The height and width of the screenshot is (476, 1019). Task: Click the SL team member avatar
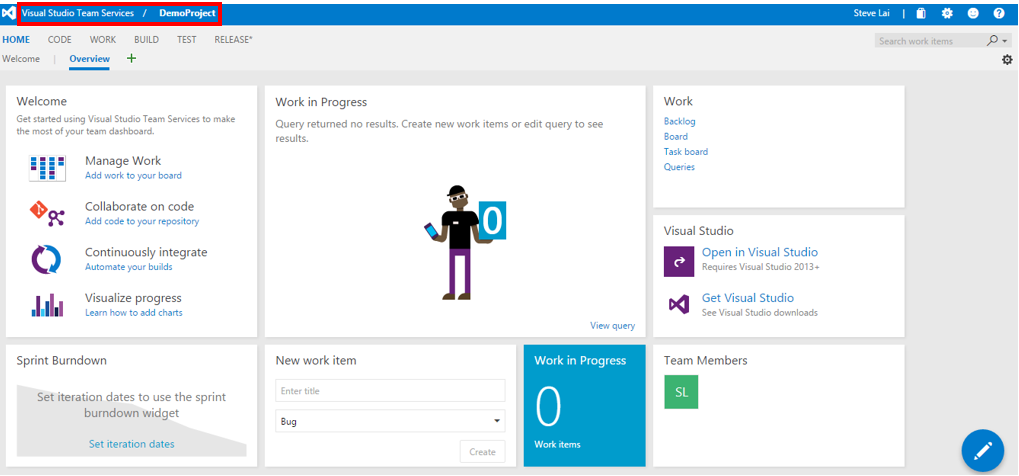point(681,393)
